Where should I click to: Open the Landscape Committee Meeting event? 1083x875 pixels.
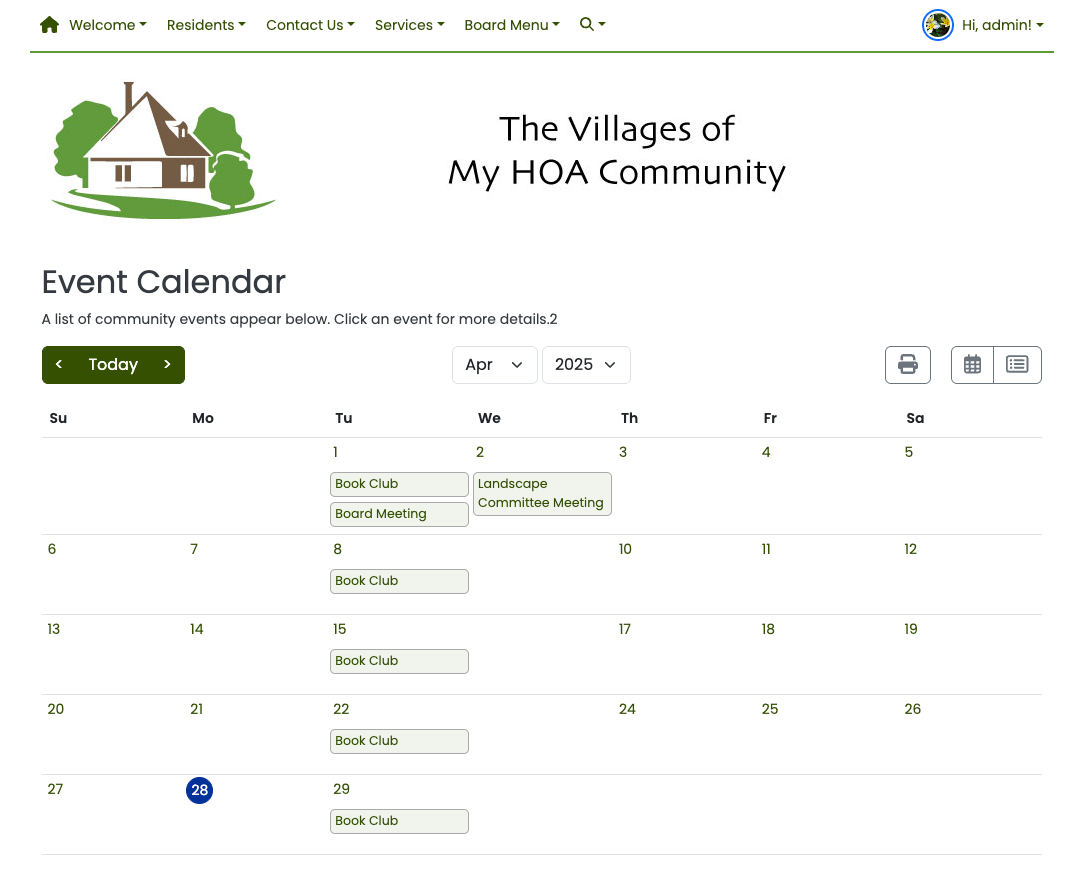click(x=542, y=493)
